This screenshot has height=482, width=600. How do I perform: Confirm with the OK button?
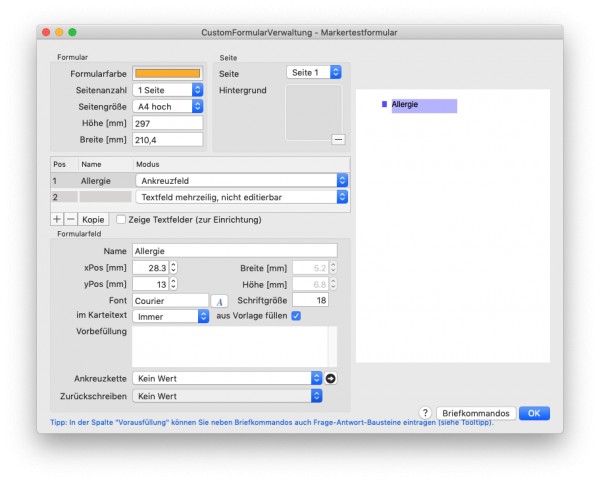(x=534, y=413)
